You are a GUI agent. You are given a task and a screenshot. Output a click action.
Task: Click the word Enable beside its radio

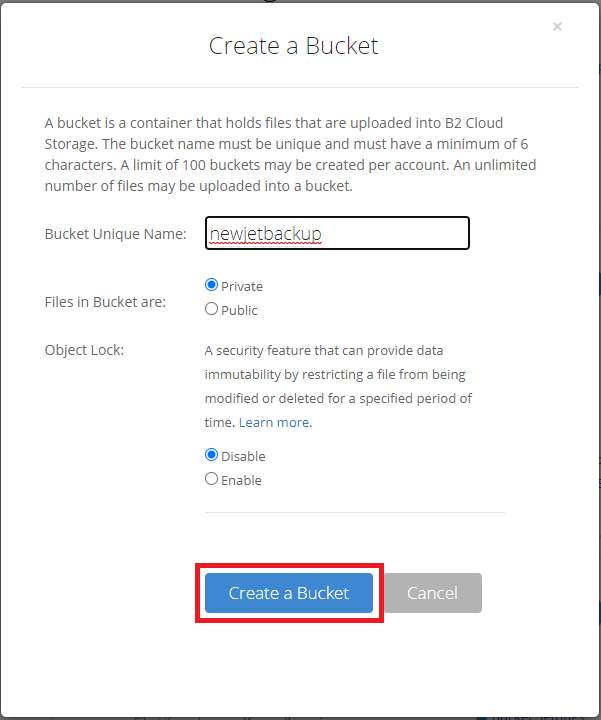click(x=241, y=480)
